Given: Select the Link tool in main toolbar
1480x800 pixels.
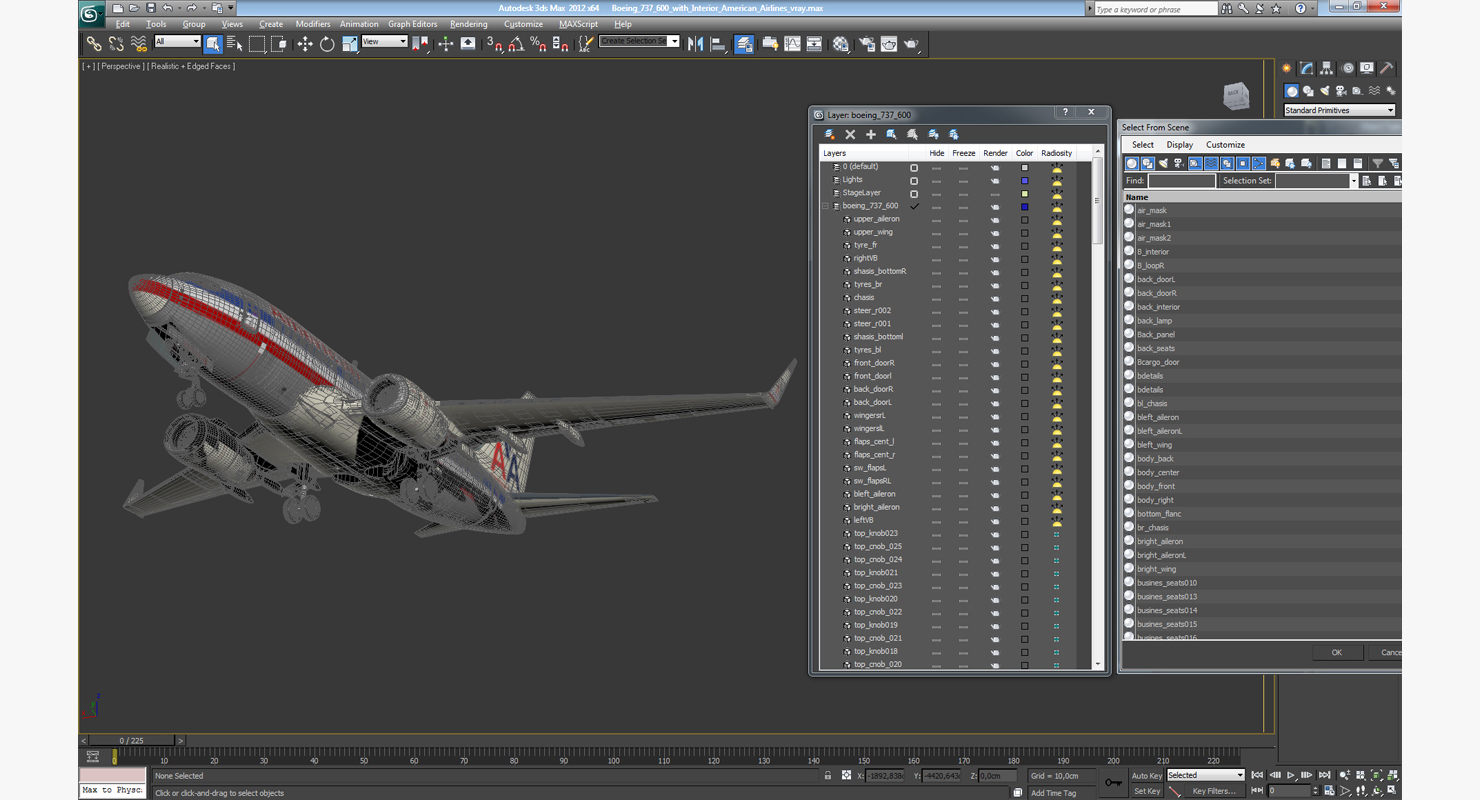Looking at the screenshot, I should point(93,44).
